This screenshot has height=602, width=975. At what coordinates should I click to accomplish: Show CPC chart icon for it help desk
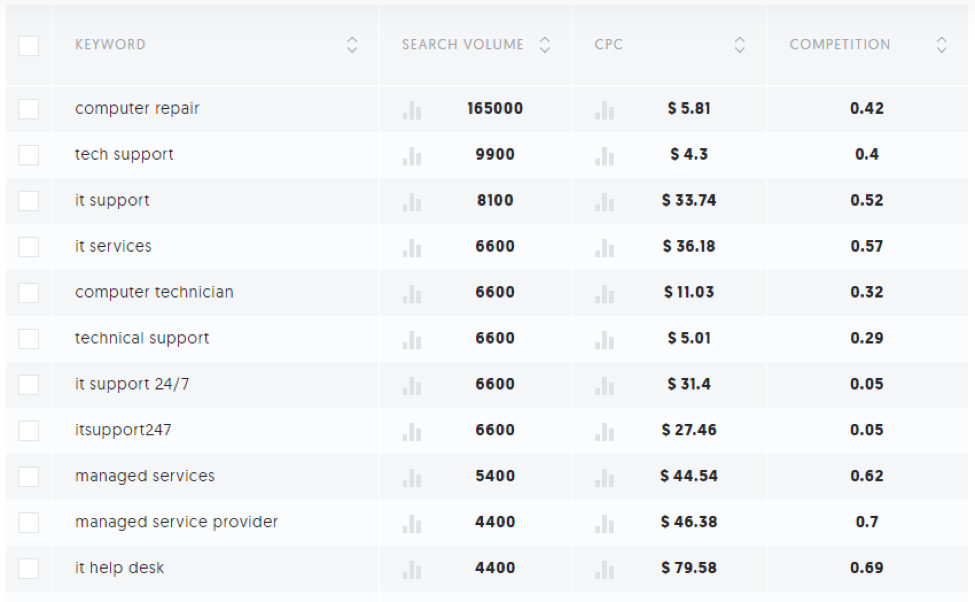coord(604,569)
